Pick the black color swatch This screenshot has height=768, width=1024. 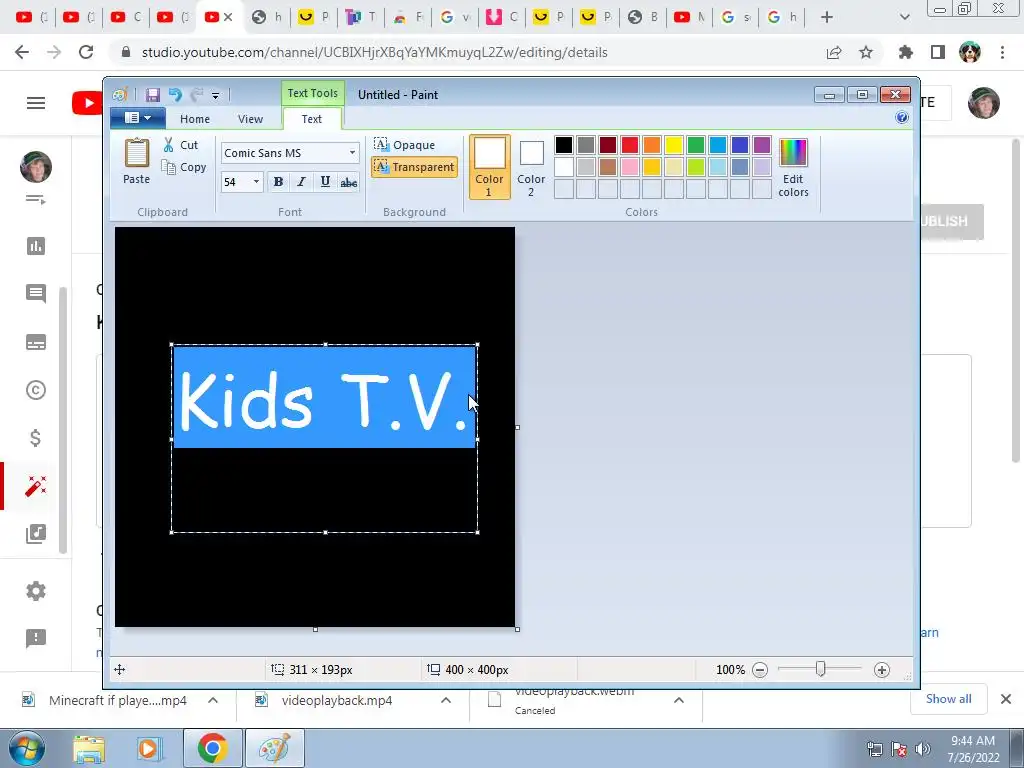click(x=564, y=145)
